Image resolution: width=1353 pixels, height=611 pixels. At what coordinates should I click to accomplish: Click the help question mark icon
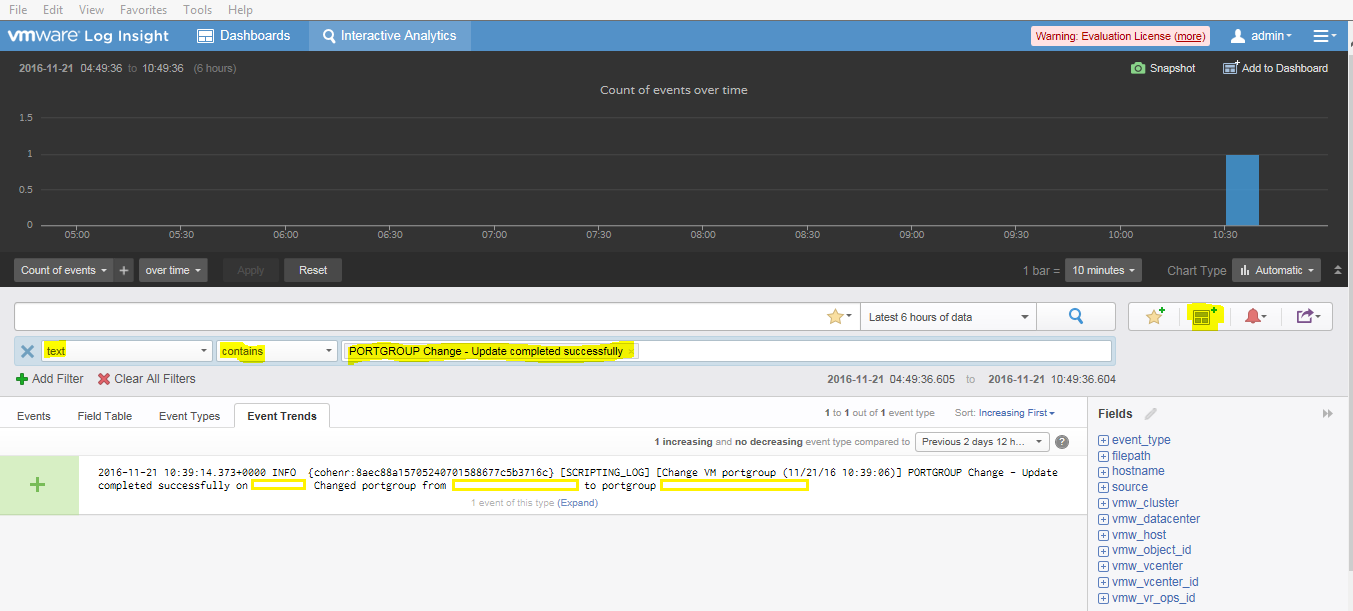click(x=1062, y=442)
